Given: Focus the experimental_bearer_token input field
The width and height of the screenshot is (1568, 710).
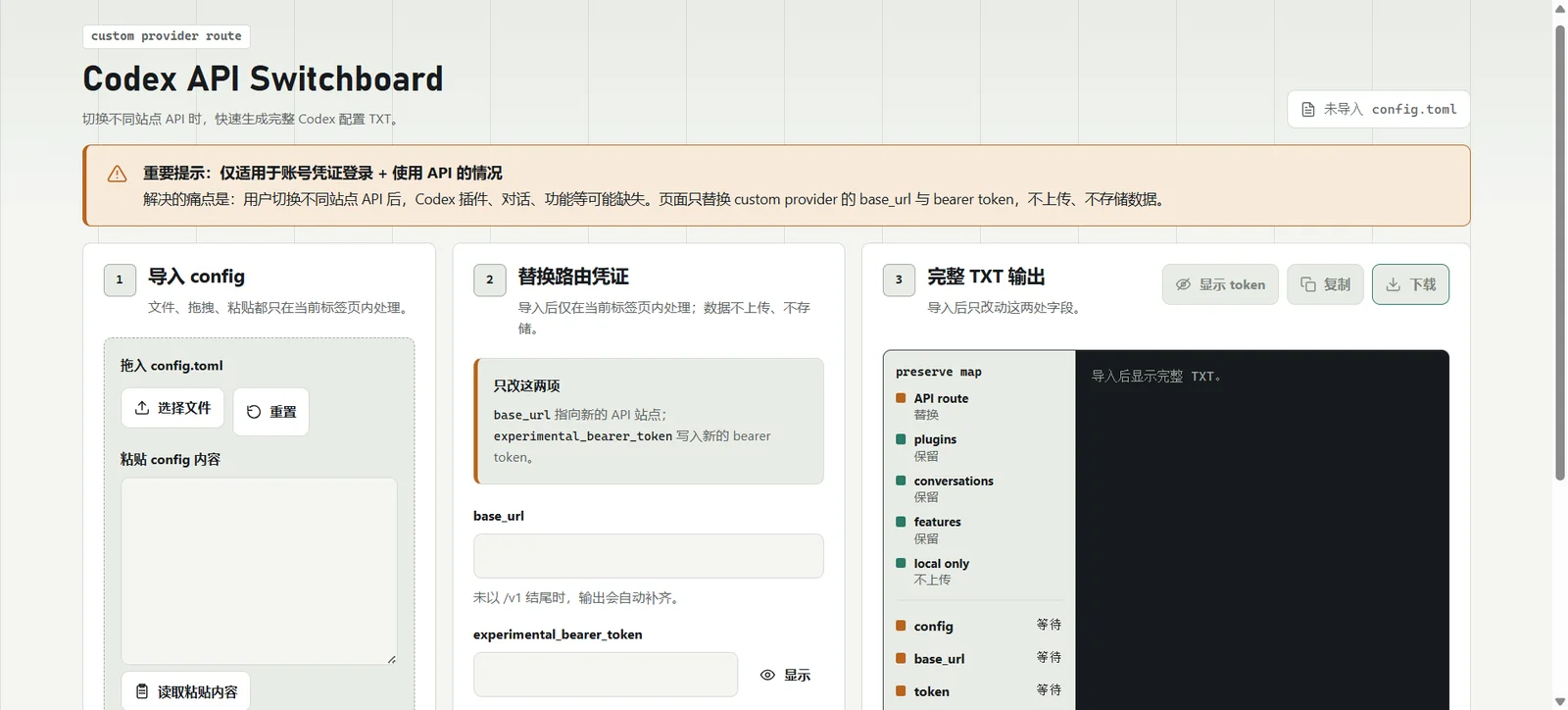Looking at the screenshot, I should 606,675.
